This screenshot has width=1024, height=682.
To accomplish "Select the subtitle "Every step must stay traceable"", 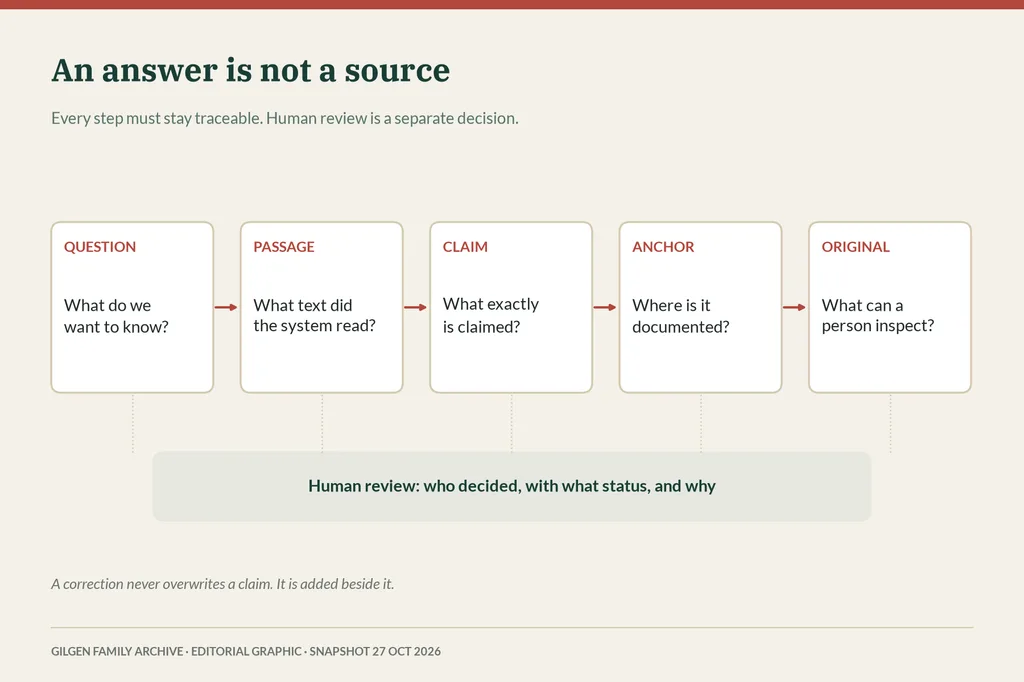I will click(157, 118).
